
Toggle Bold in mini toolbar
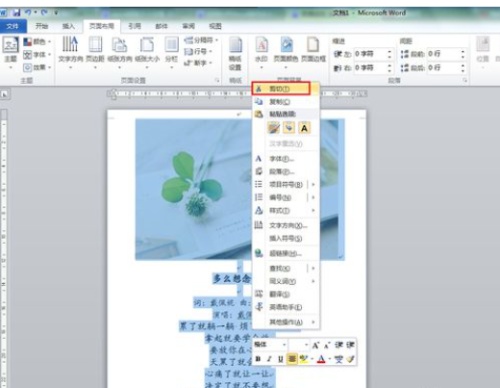258,359
